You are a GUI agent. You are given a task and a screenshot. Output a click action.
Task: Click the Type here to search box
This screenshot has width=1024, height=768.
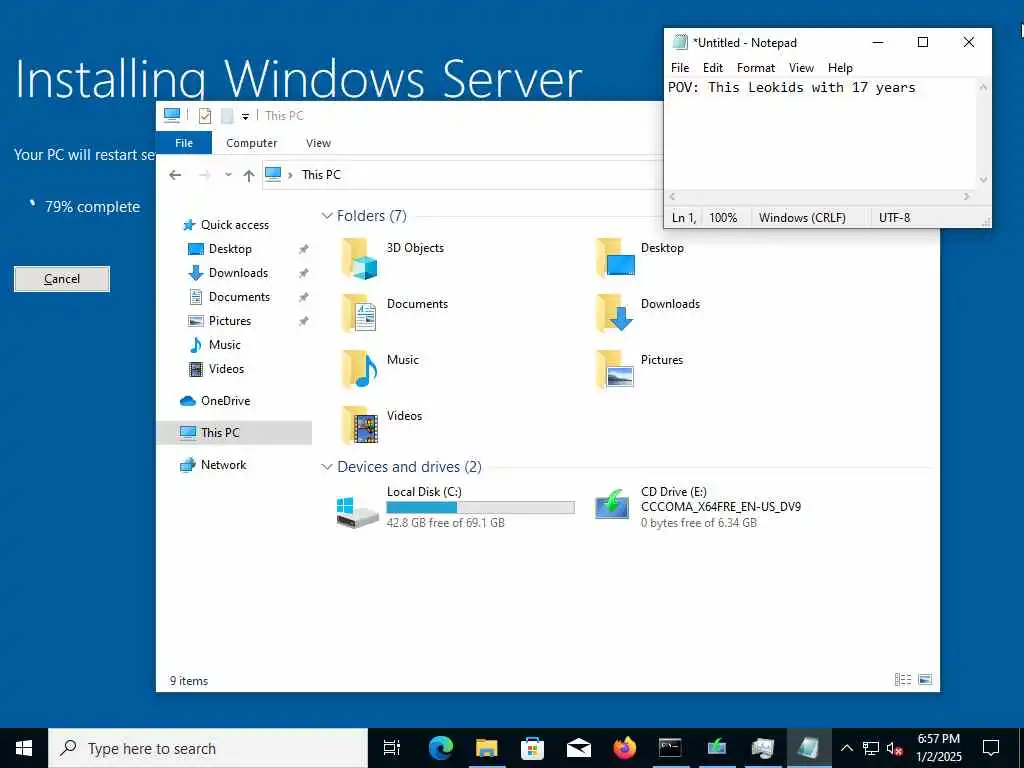click(x=209, y=748)
